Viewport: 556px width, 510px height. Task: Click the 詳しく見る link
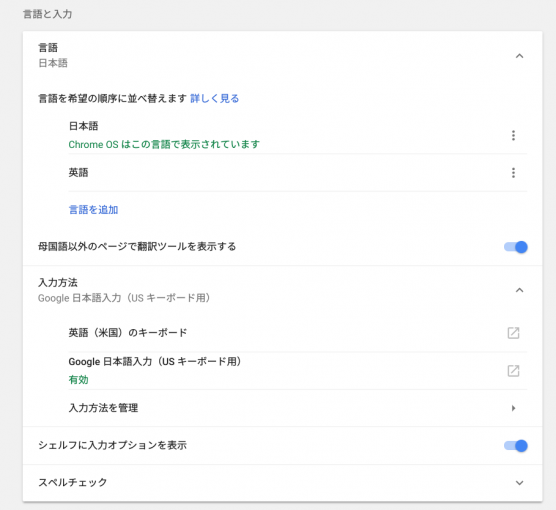click(215, 99)
